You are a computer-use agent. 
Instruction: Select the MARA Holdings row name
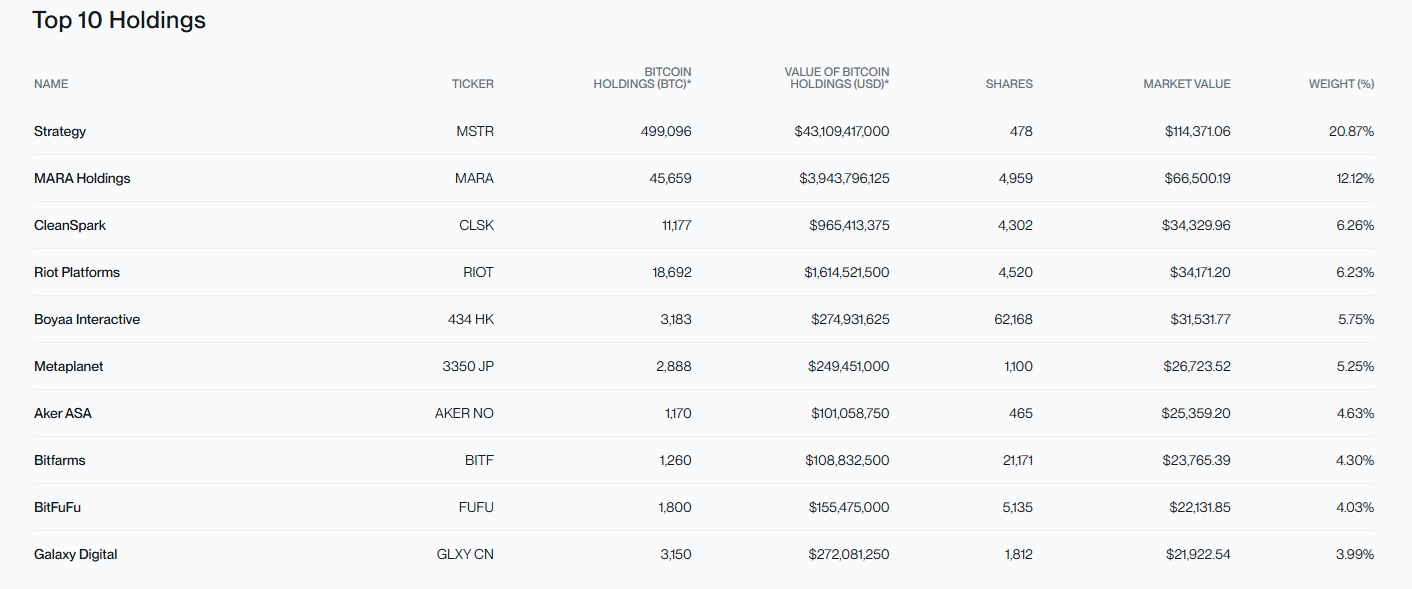click(x=82, y=178)
